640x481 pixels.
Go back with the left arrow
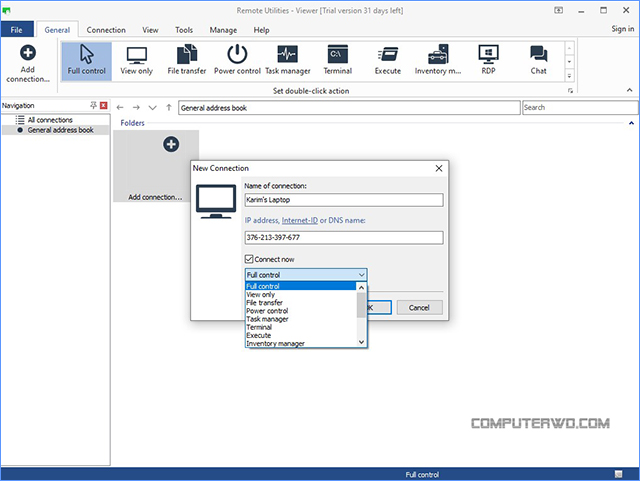click(120, 108)
